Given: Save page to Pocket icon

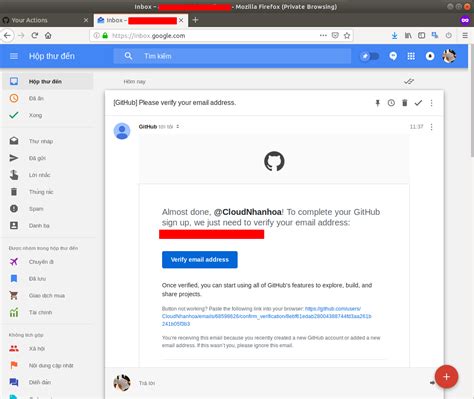Looking at the screenshot, I should pos(335,35).
